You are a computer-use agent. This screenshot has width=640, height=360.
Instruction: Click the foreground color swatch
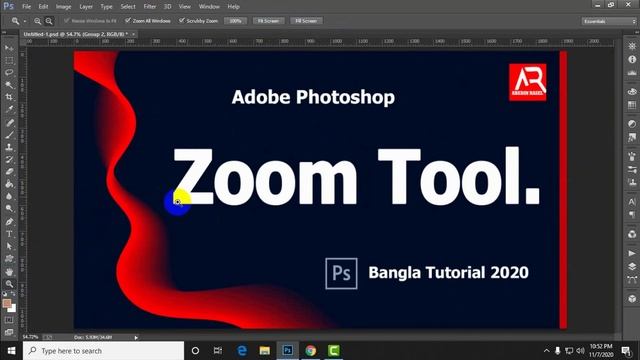point(7,303)
